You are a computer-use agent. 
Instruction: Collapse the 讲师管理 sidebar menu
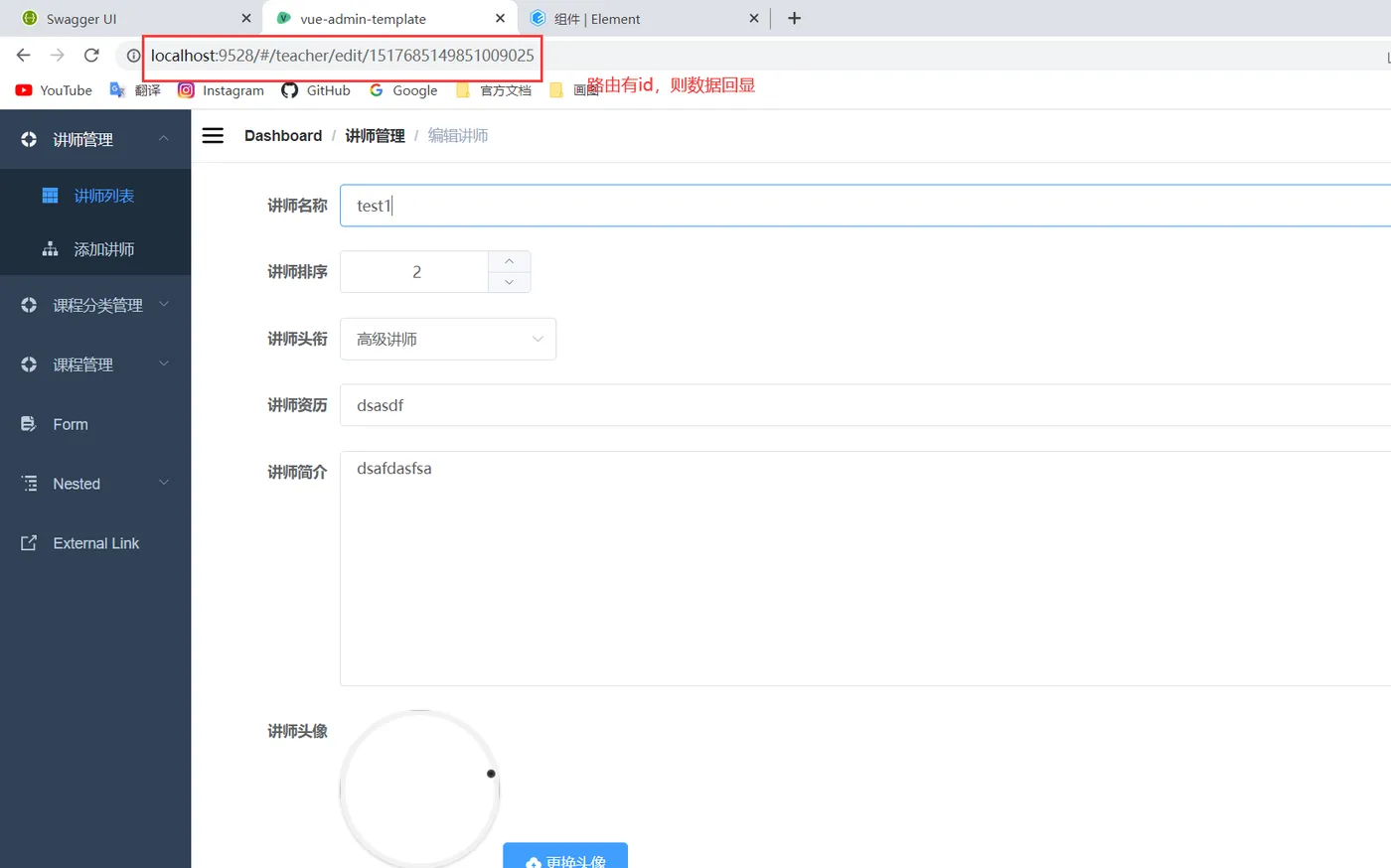click(x=95, y=139)
